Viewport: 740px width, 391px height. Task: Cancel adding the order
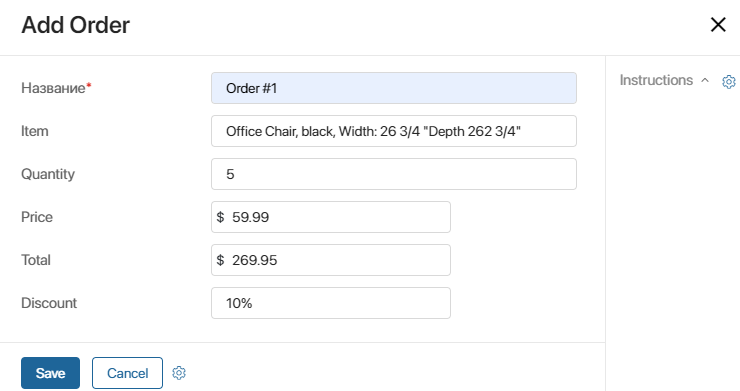point(127,373)
